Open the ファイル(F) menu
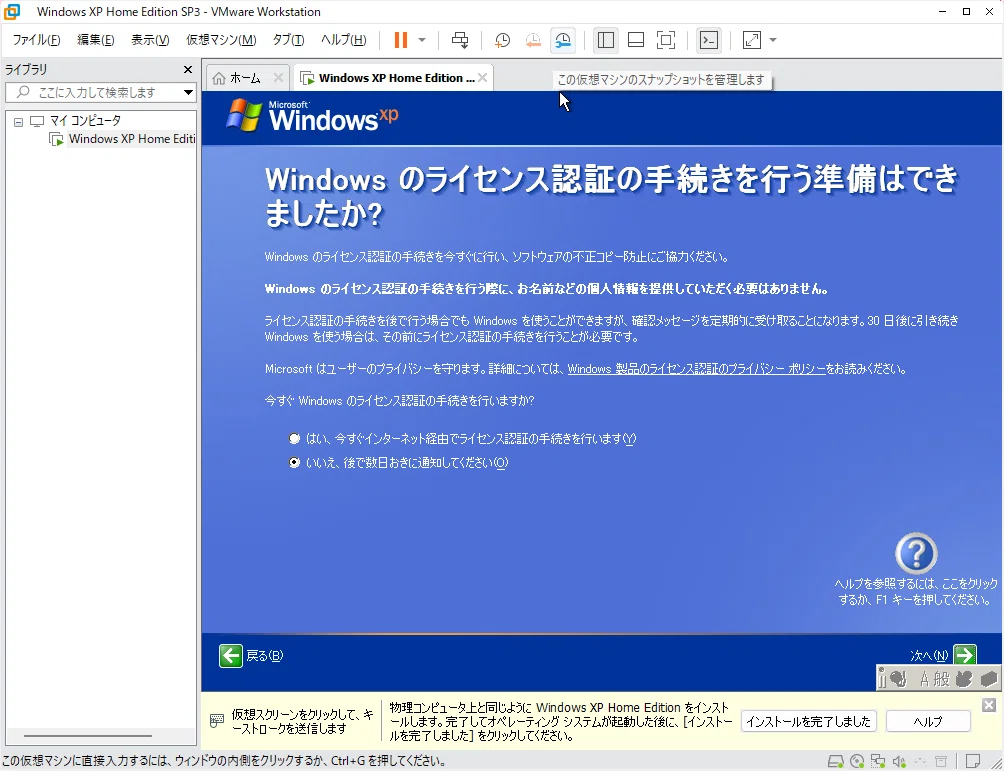 pyautogui.click(x=36, y=40)
